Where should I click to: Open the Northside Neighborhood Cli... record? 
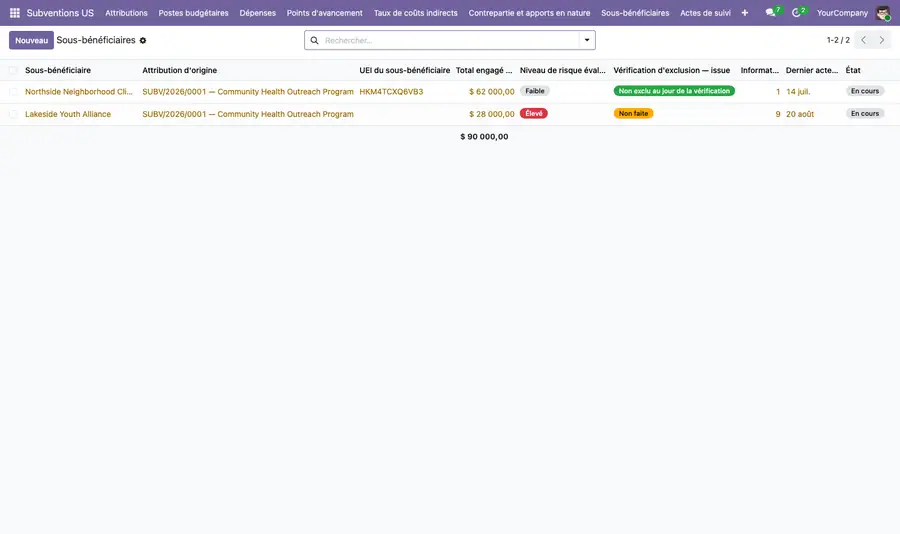[x=79, y=91]
